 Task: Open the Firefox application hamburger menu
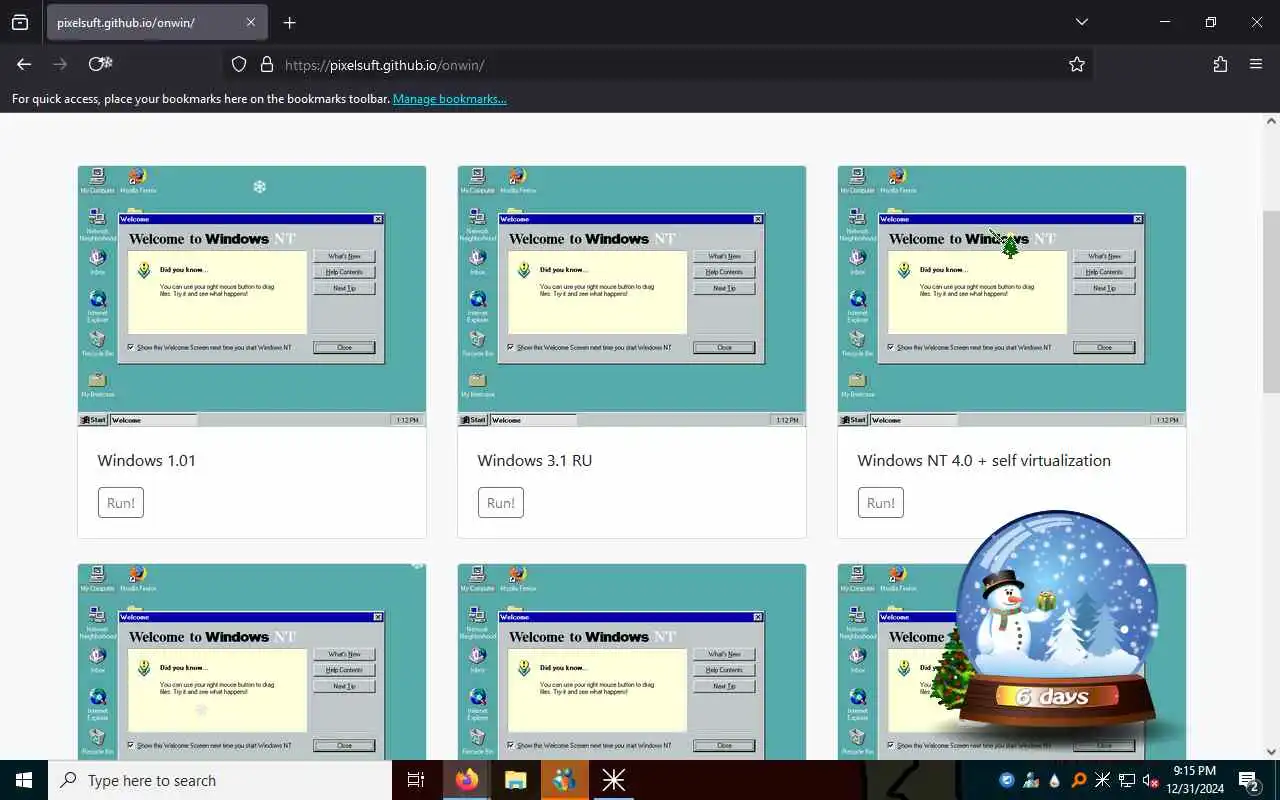(1256, 64)
